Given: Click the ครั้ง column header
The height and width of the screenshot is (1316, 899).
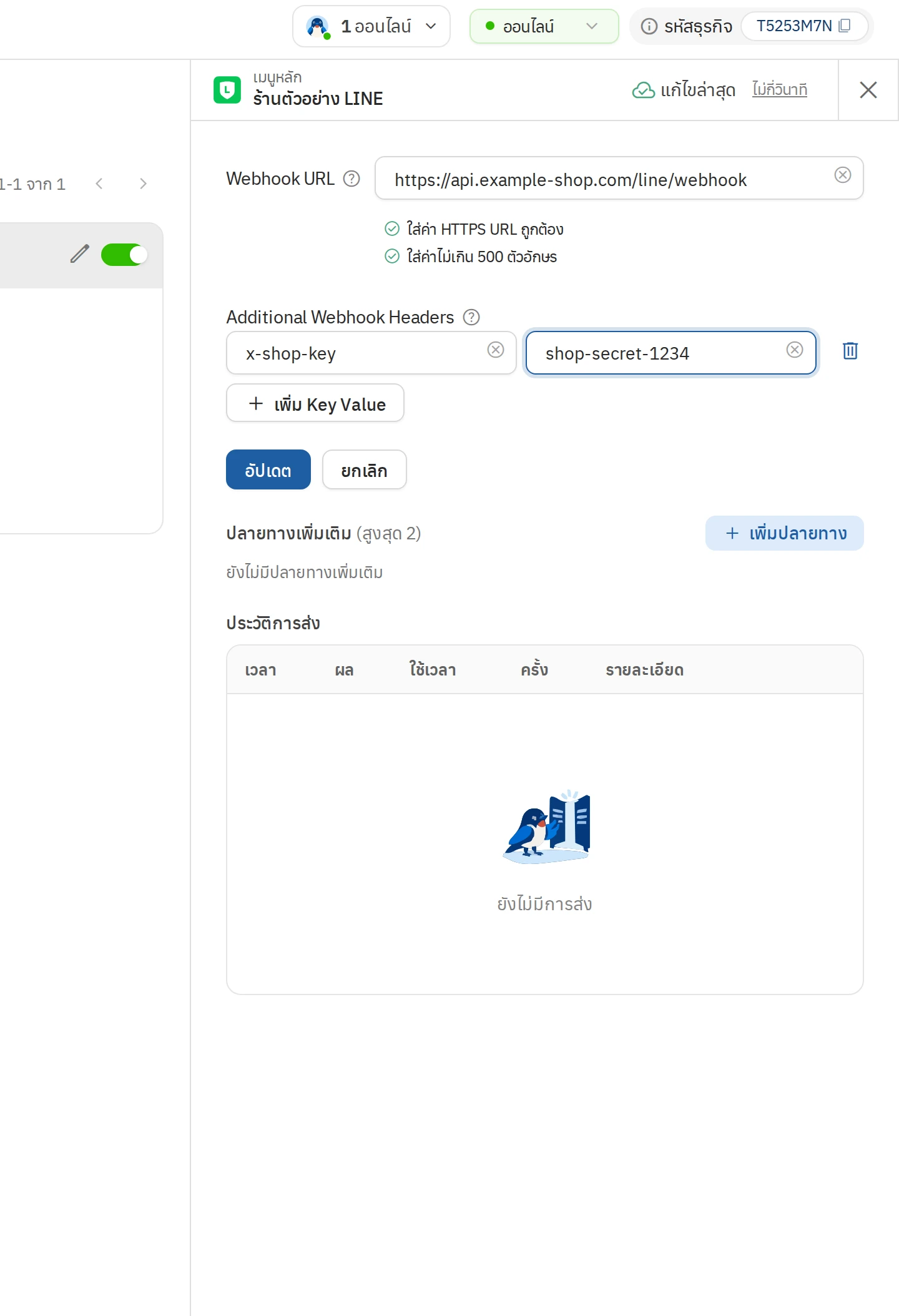Looking at the screenshot, I should pyautogui.click(x=534, y=669).
